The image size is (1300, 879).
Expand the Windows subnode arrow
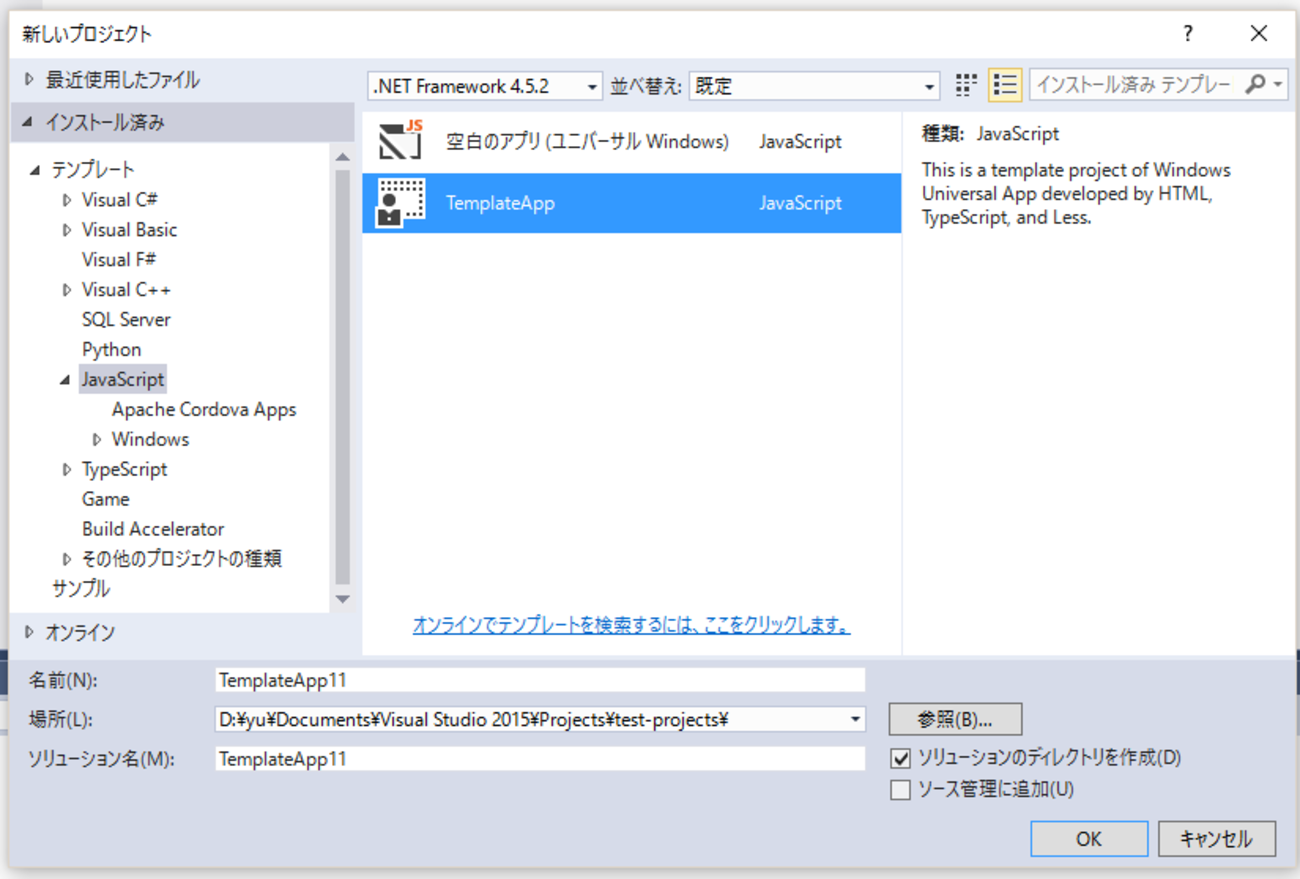tap(97, 440)
